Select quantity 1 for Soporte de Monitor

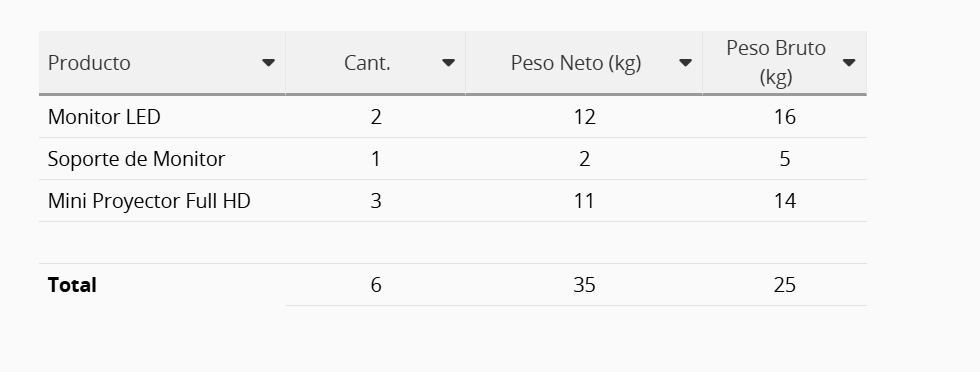coord(376,159)
